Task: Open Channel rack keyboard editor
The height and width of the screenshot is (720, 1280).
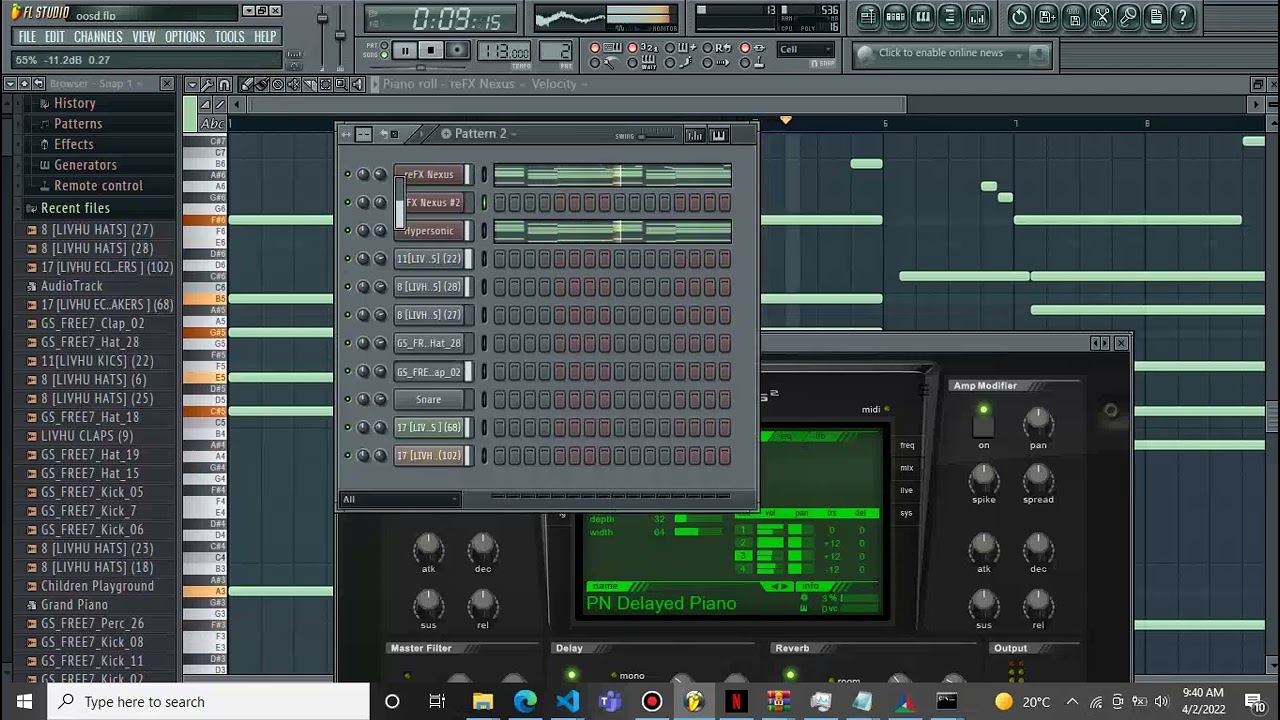Action: tap(718, 135)
